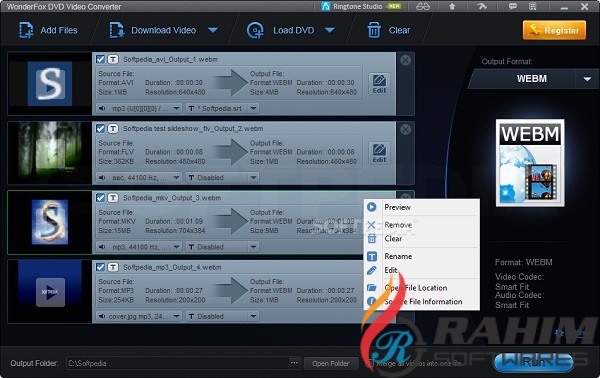Edit Softpedia_avi_Output_1.webm with Edit icon
The height and width of the screenshot is (378, 600).
pos(379,84)
